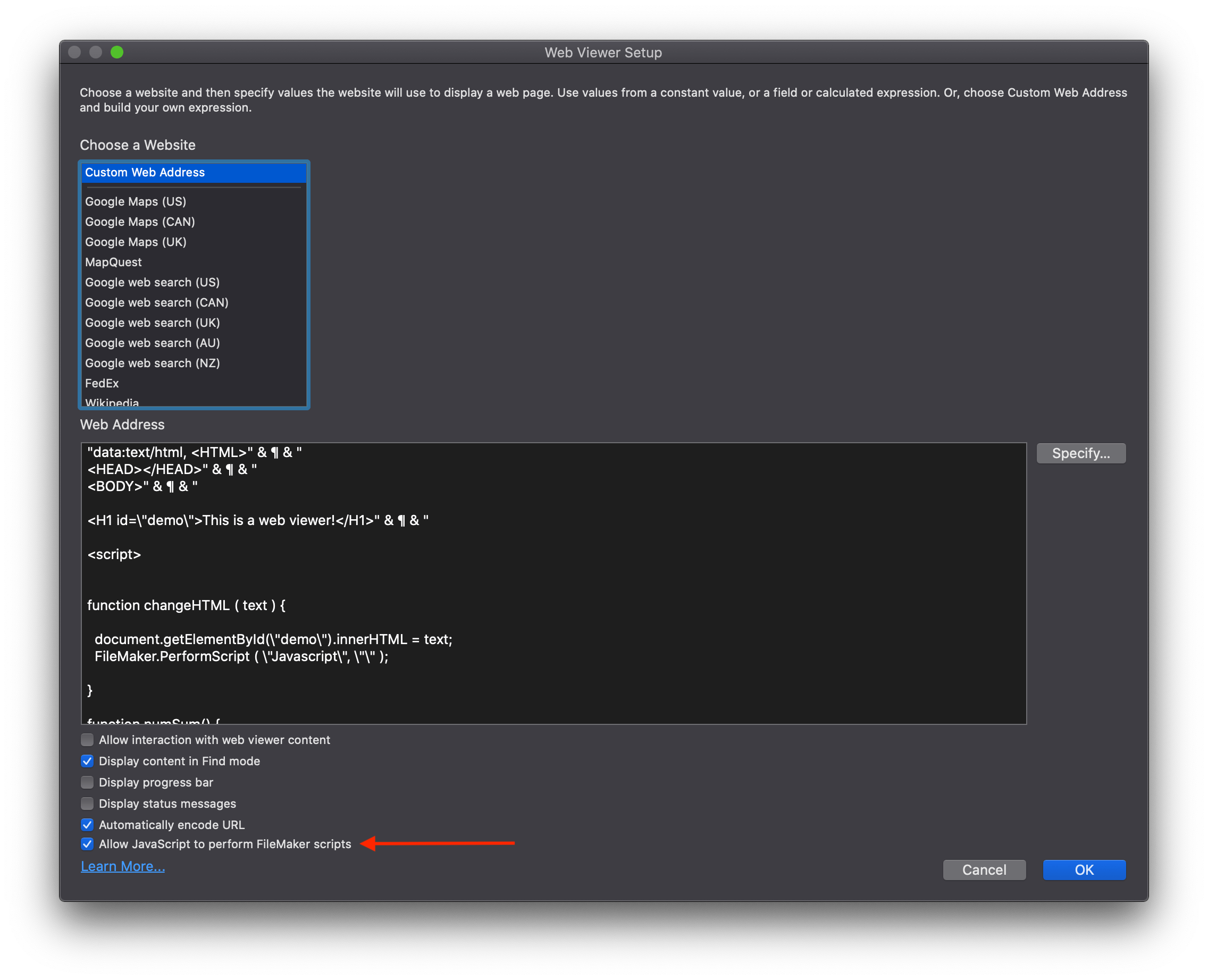
Task: Choose "Wikipedia" website option
Action: pyautogui.click(x=112, y=402)
